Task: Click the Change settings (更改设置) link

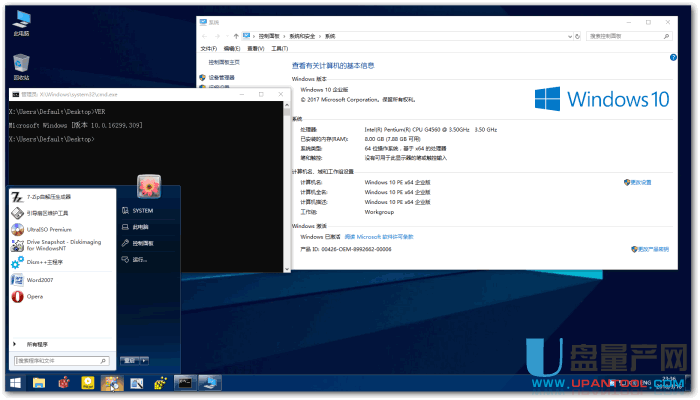Action: (640, 183)
